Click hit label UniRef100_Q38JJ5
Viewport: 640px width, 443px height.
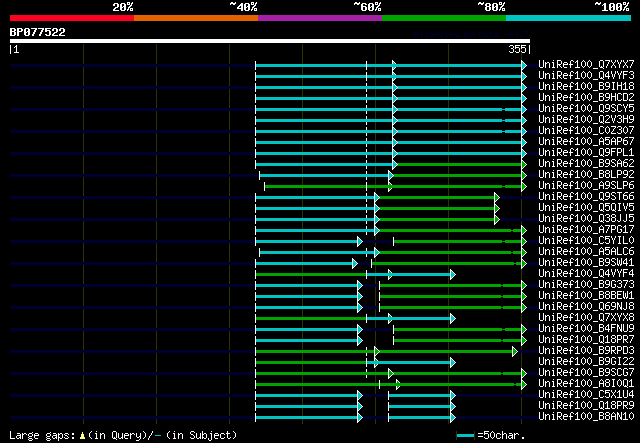point(586,219)
